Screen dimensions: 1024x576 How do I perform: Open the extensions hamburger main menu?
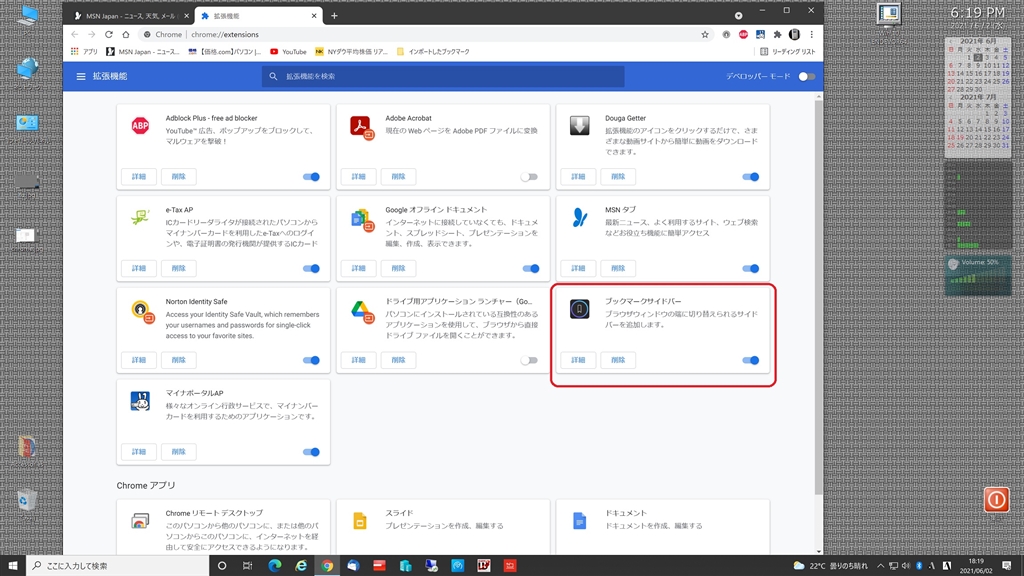[81, 76]
